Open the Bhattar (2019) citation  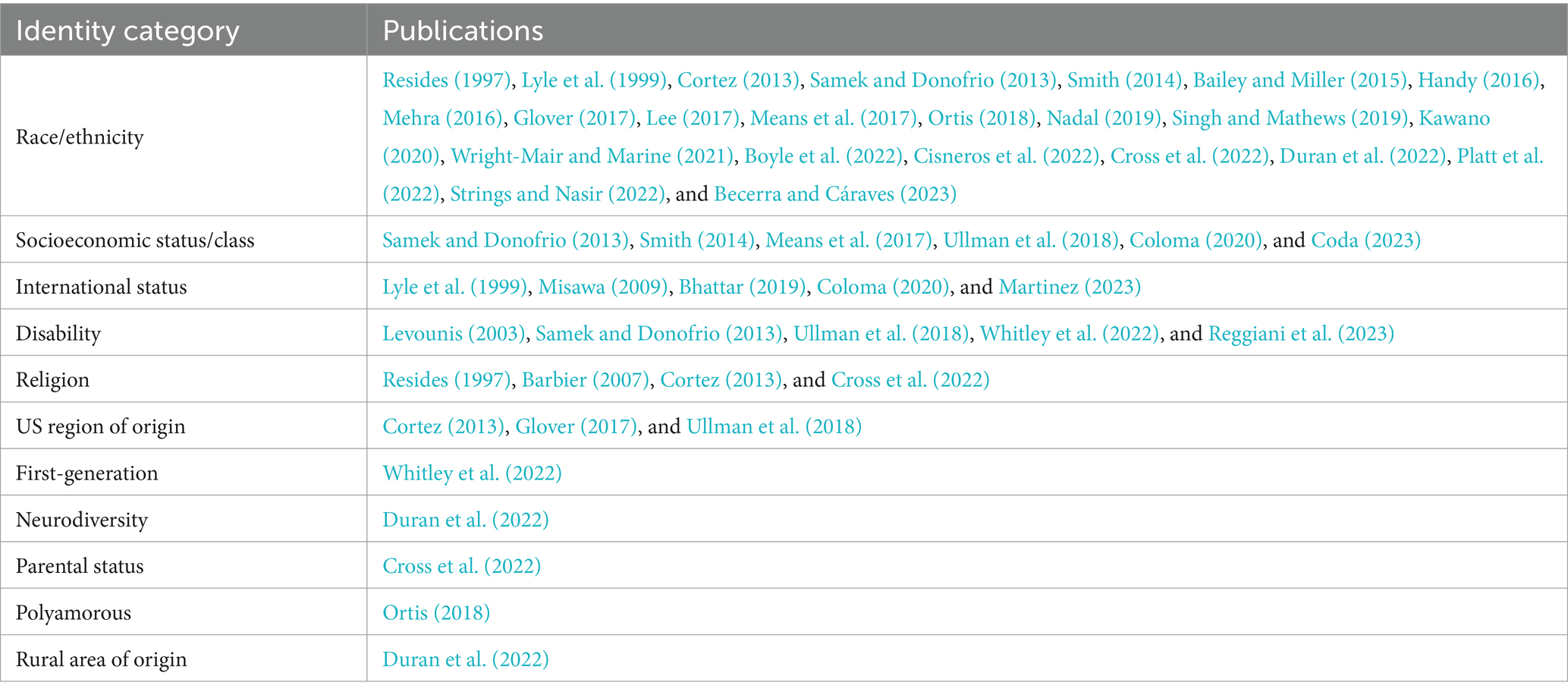click(742, 287)
